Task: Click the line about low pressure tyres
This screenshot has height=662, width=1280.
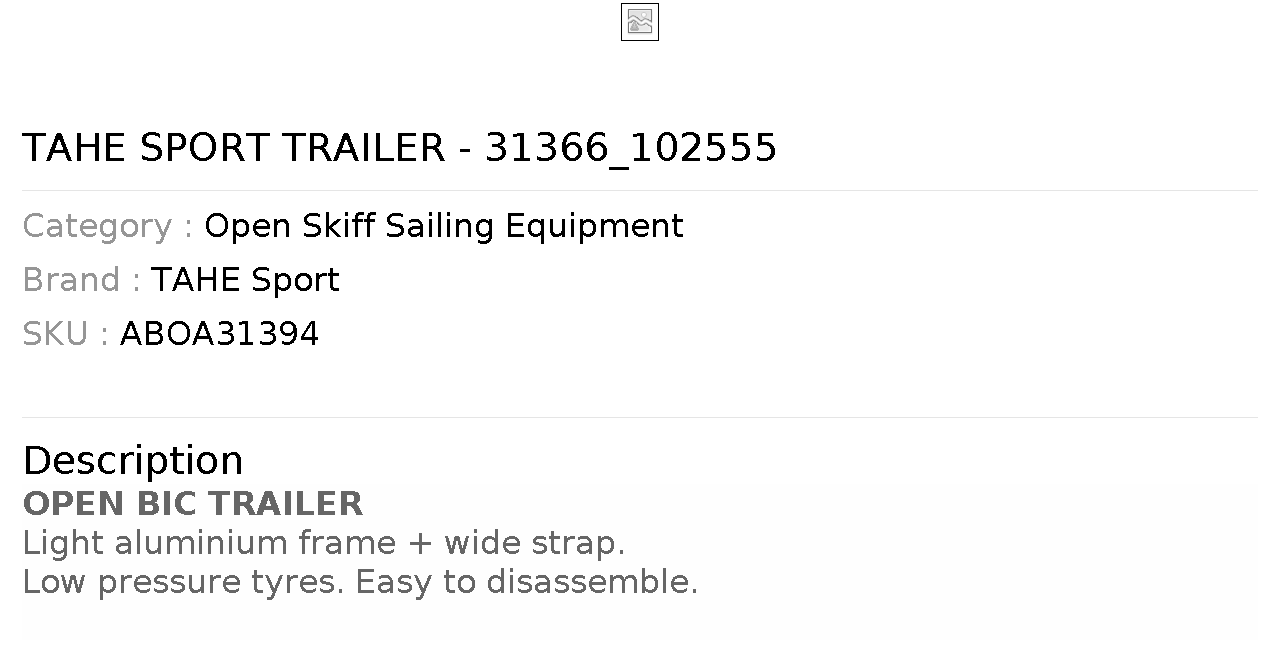Action: [360, 582]
